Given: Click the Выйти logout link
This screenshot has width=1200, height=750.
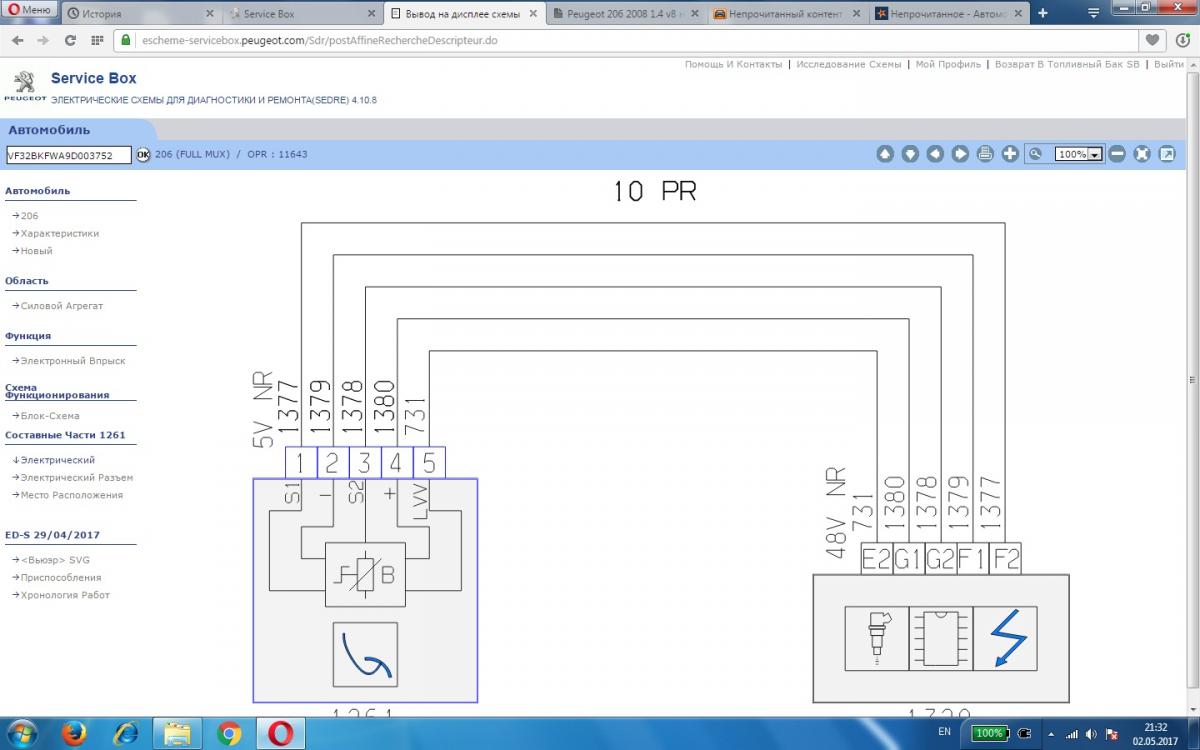Looking at the screenshot, I should [x=1168, y=64].
